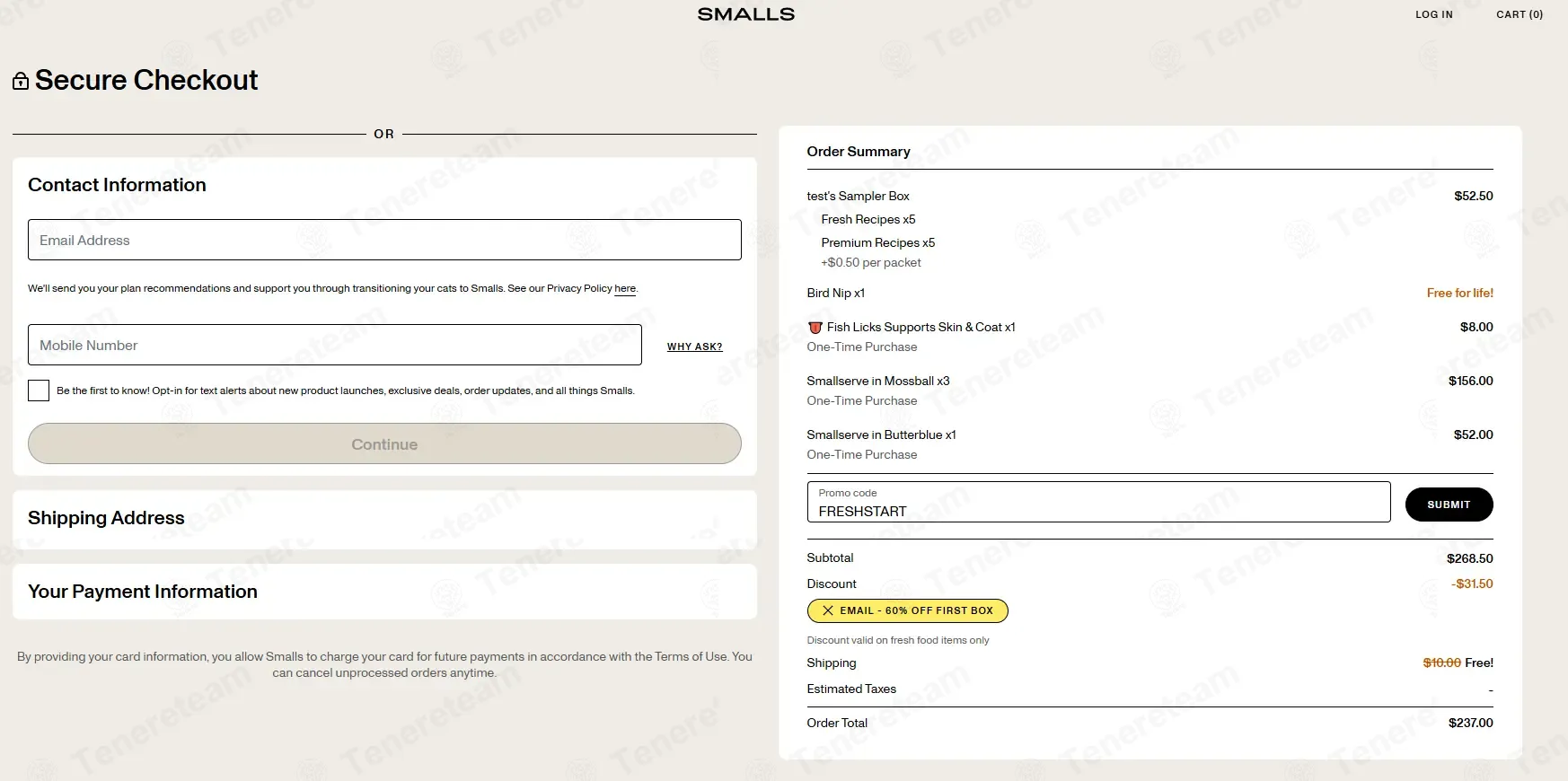Click the $52.00 Butterblue price

1474,434
